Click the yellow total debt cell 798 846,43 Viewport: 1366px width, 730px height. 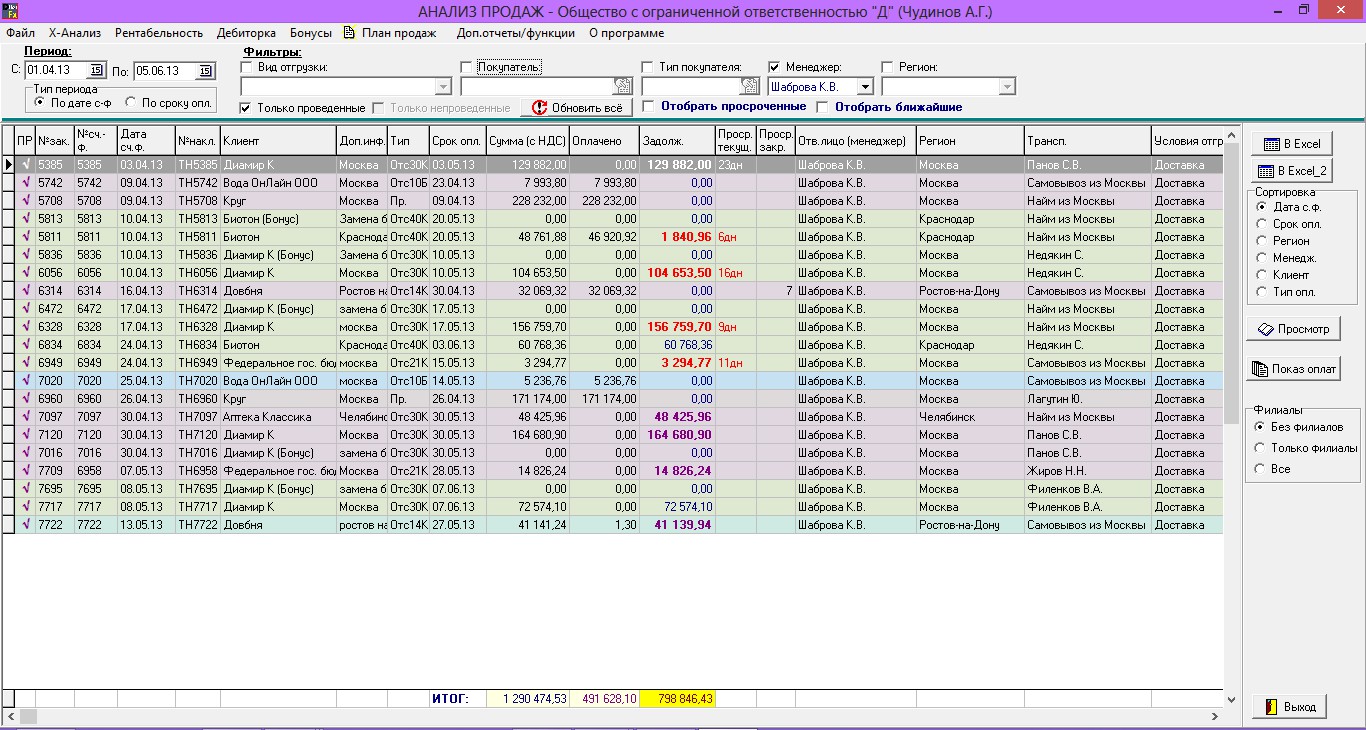pos(677,699)
